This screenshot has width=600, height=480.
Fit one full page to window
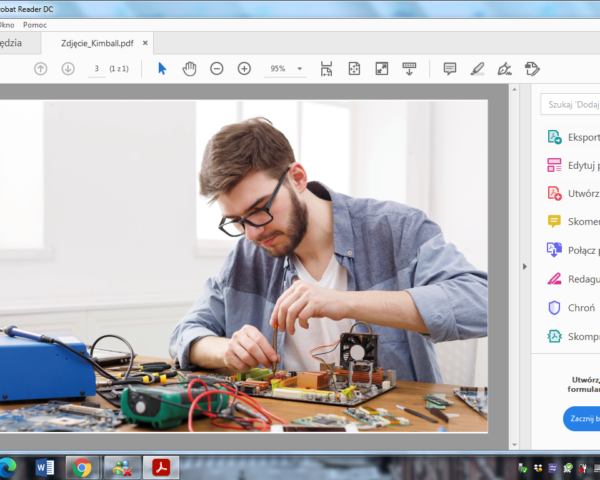(x=354, y=69)
